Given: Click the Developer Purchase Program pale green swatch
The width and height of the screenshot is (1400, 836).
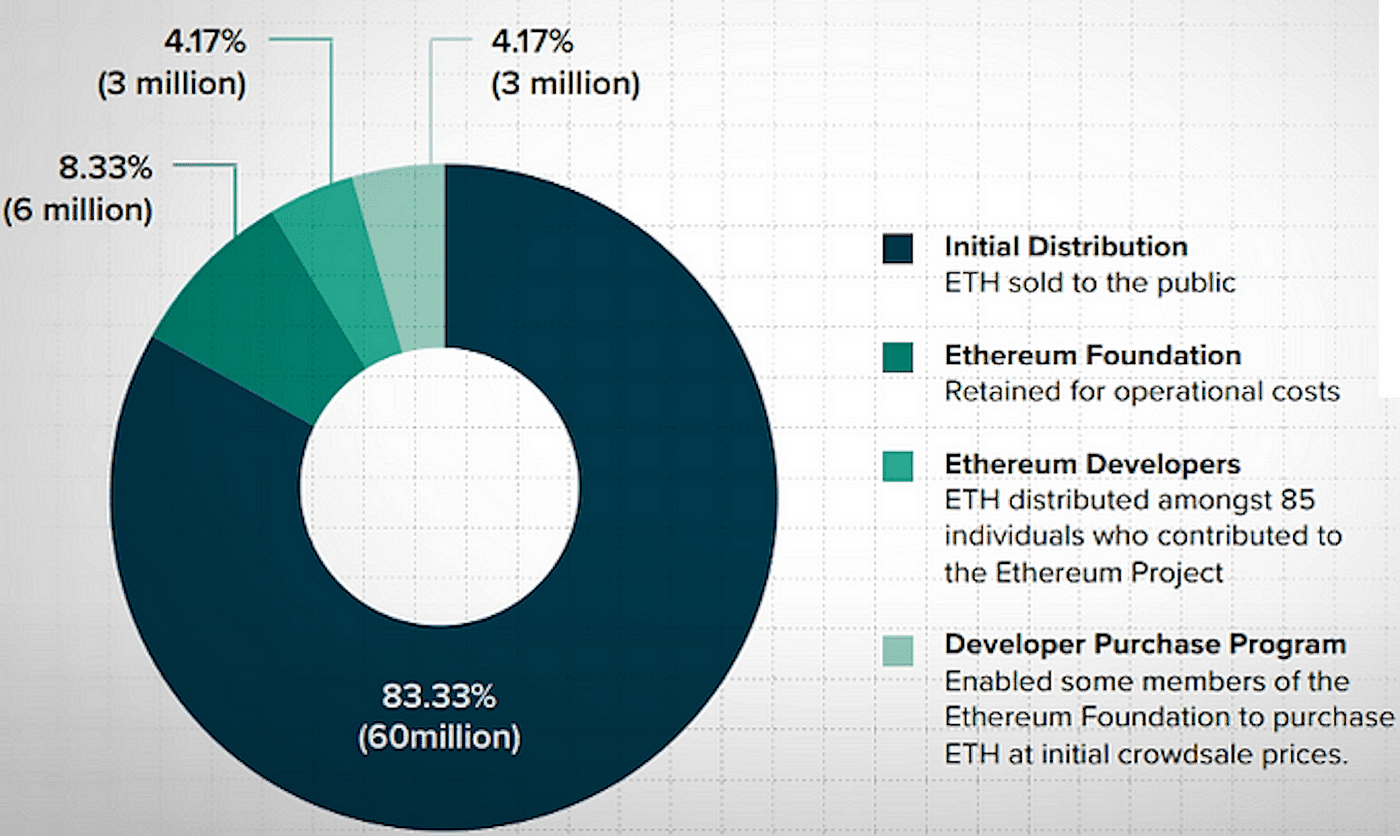Looking at the screenshot, I should (898, 651).
